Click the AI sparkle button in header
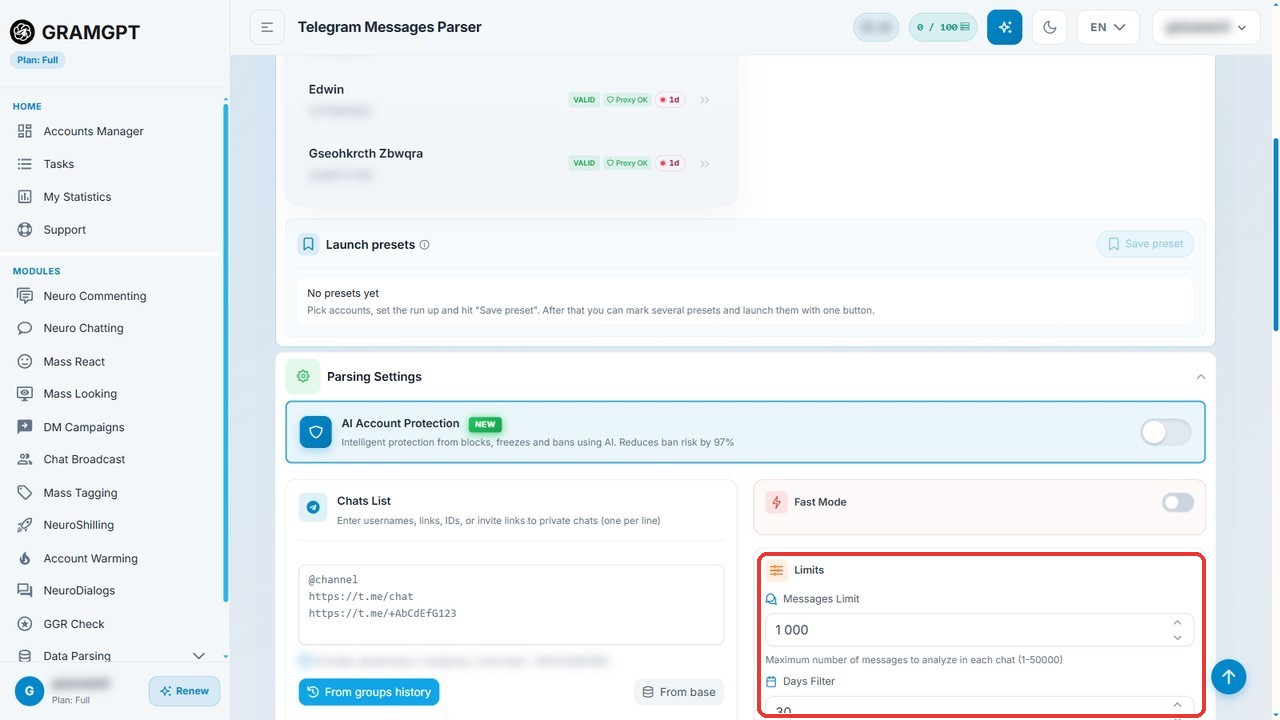1280x720 pixels. tap(1004, 27)
